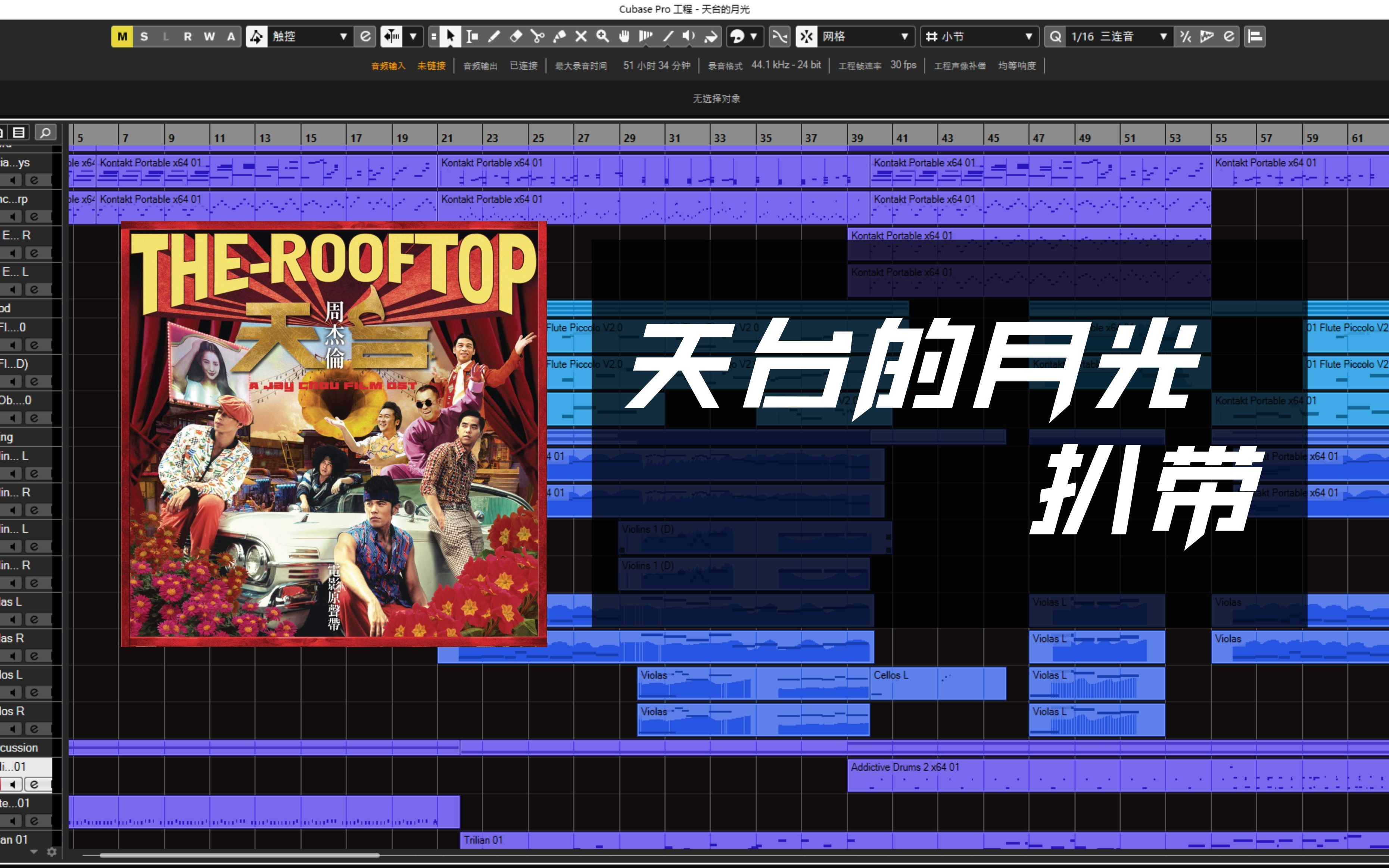The image size is (1389, 868).
Task: Click 音频输出 已连接 status entry
Action: coord(500,65)
